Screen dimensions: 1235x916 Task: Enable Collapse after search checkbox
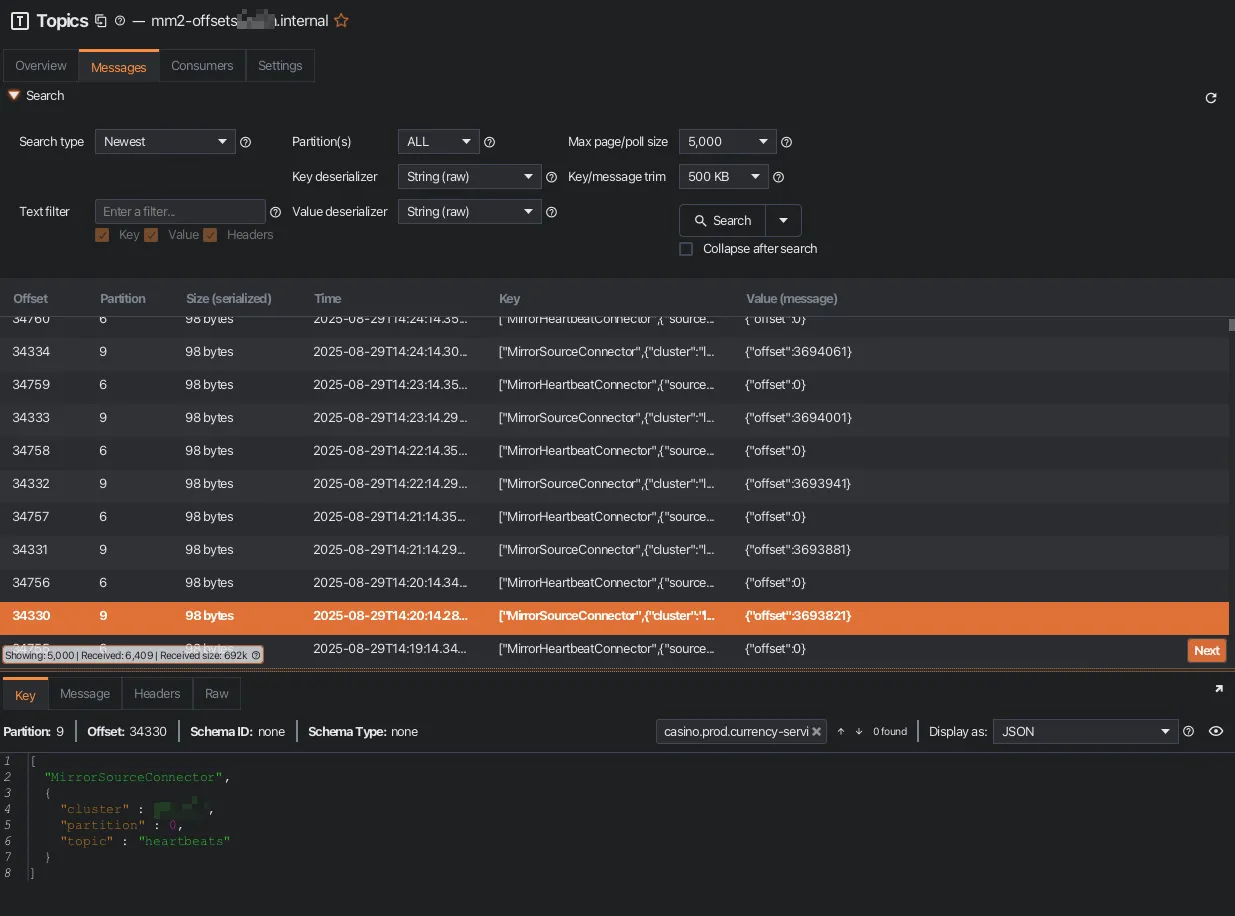click(x=686, y=249)
